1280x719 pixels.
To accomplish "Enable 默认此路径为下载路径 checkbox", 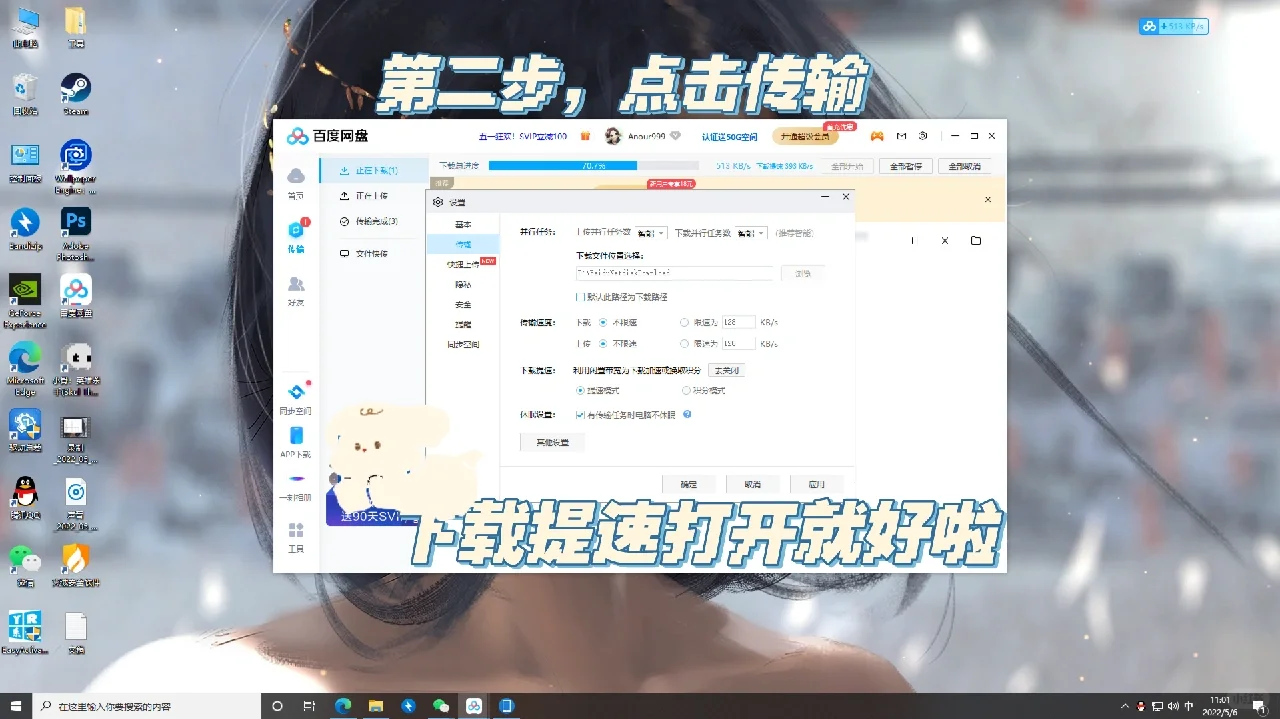I will (x=581, y=296).
